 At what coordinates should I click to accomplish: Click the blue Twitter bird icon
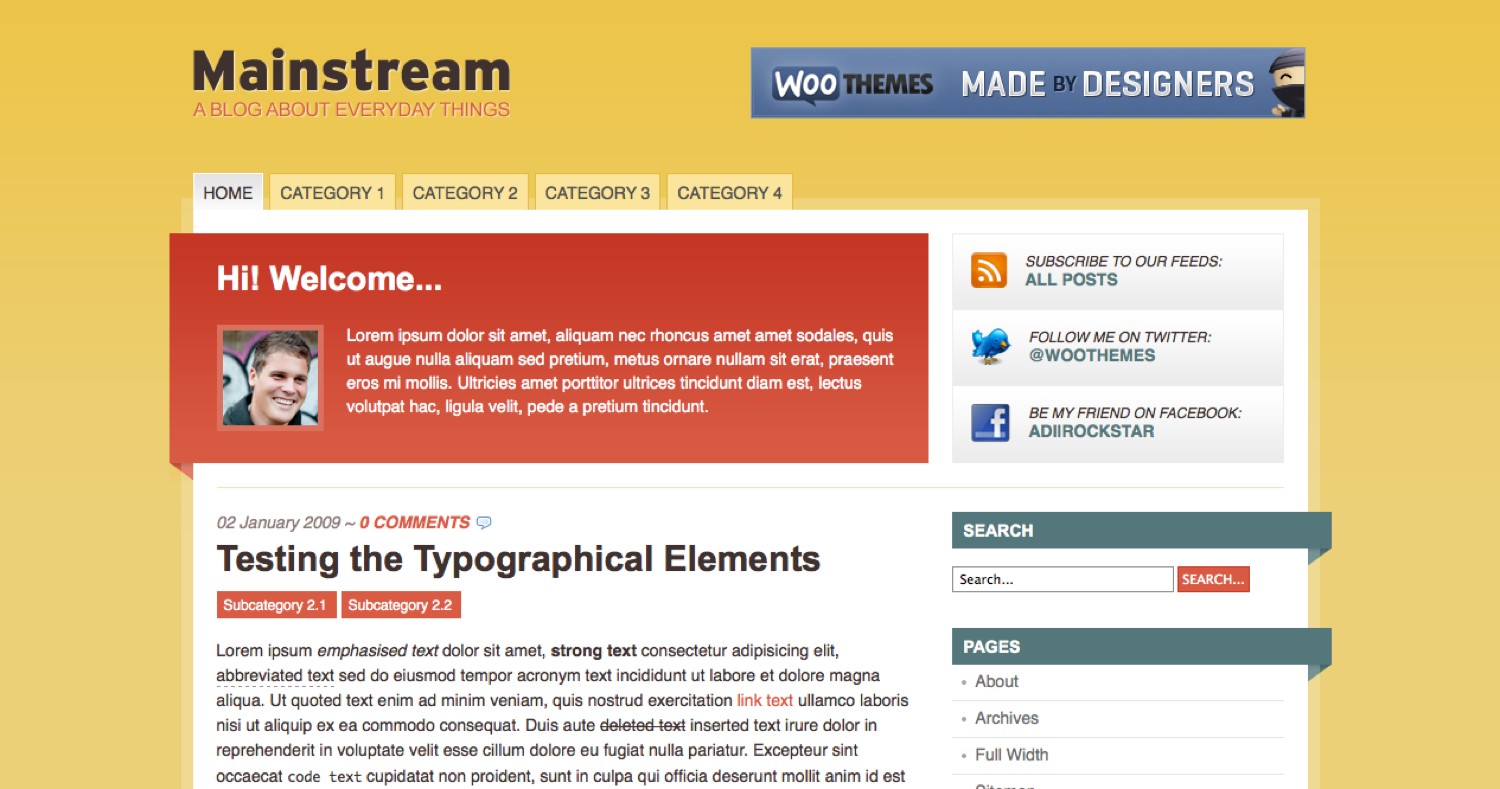pyautogui.click(x=990, y=347)
